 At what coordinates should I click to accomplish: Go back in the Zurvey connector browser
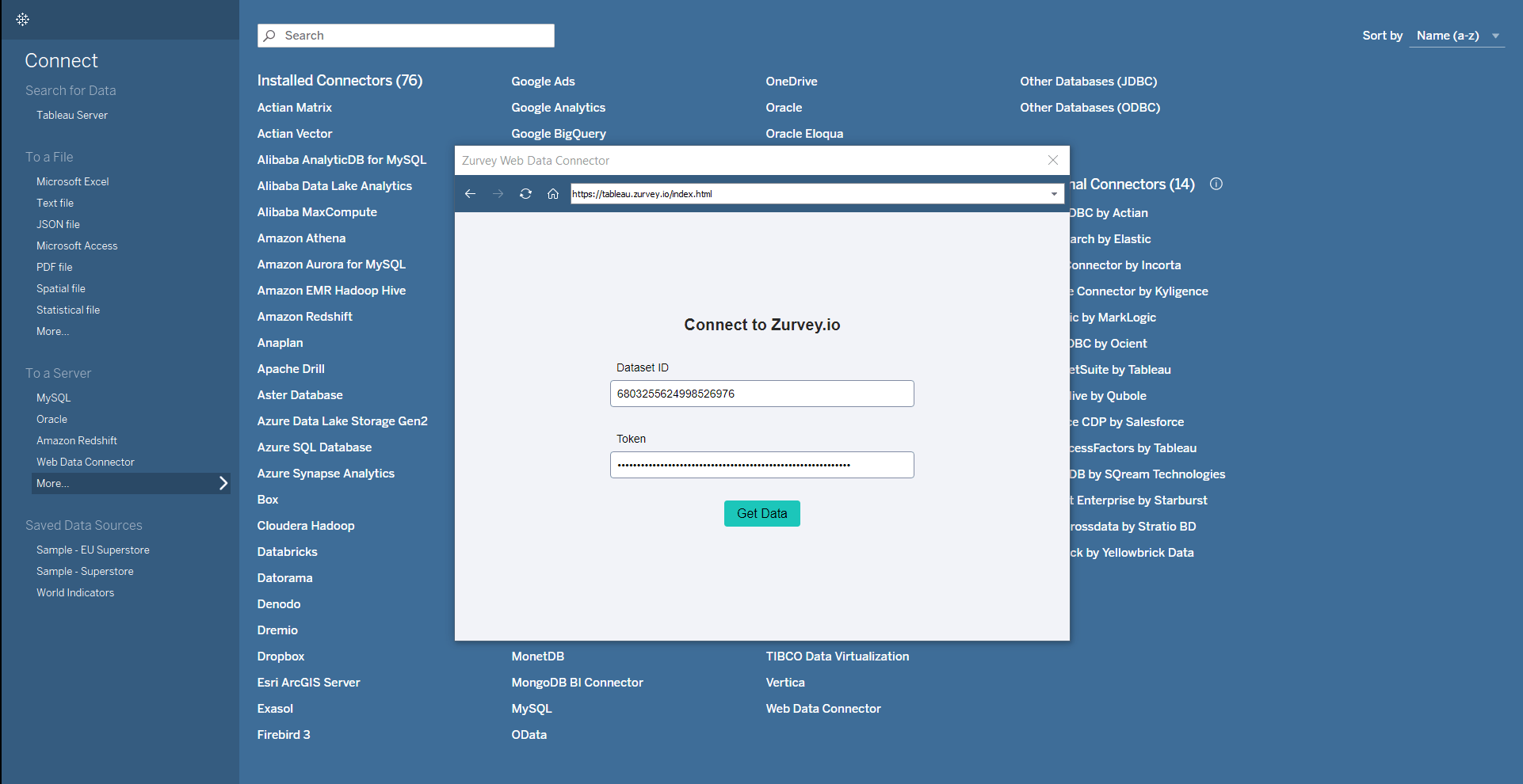470,194
